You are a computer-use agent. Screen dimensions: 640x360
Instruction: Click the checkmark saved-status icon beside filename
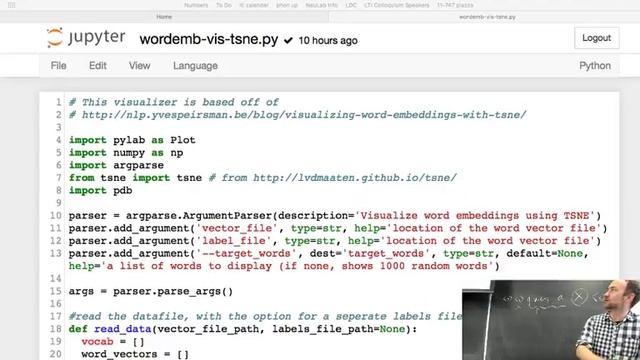(x=288, y=40)
